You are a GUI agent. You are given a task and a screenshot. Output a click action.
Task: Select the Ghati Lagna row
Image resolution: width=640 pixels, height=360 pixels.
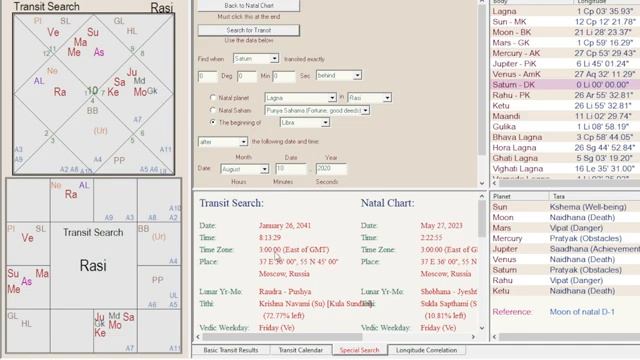(x=565, y=158)
